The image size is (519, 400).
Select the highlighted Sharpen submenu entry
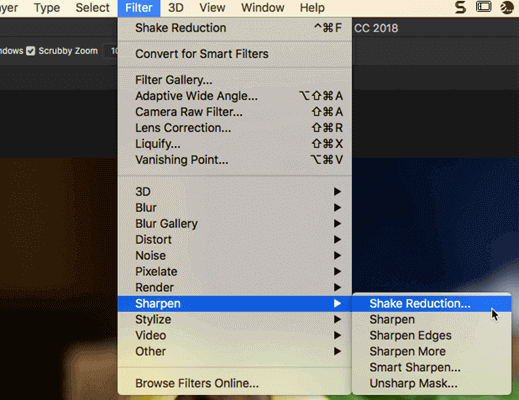235,304
